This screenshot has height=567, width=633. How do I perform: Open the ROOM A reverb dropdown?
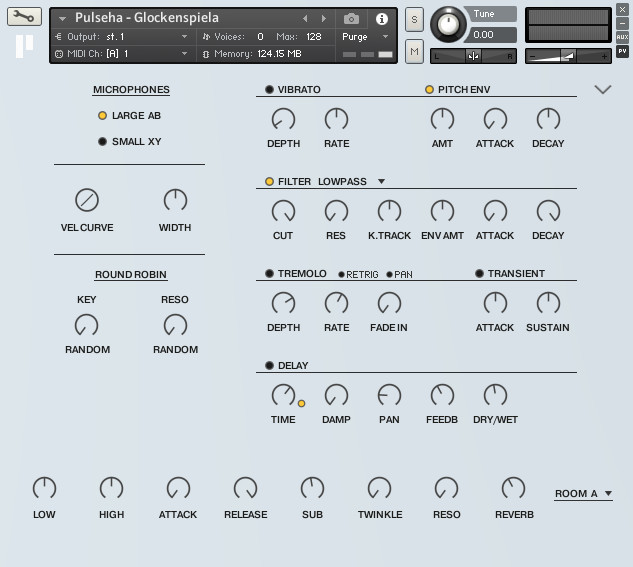[608, 494]
